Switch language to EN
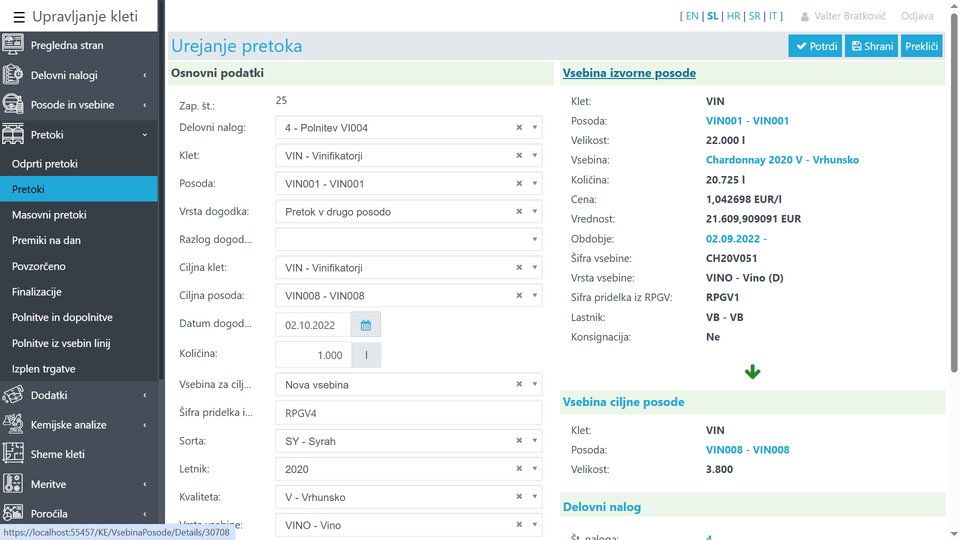This screenshot has height=540, width=960. click(691, 16)
